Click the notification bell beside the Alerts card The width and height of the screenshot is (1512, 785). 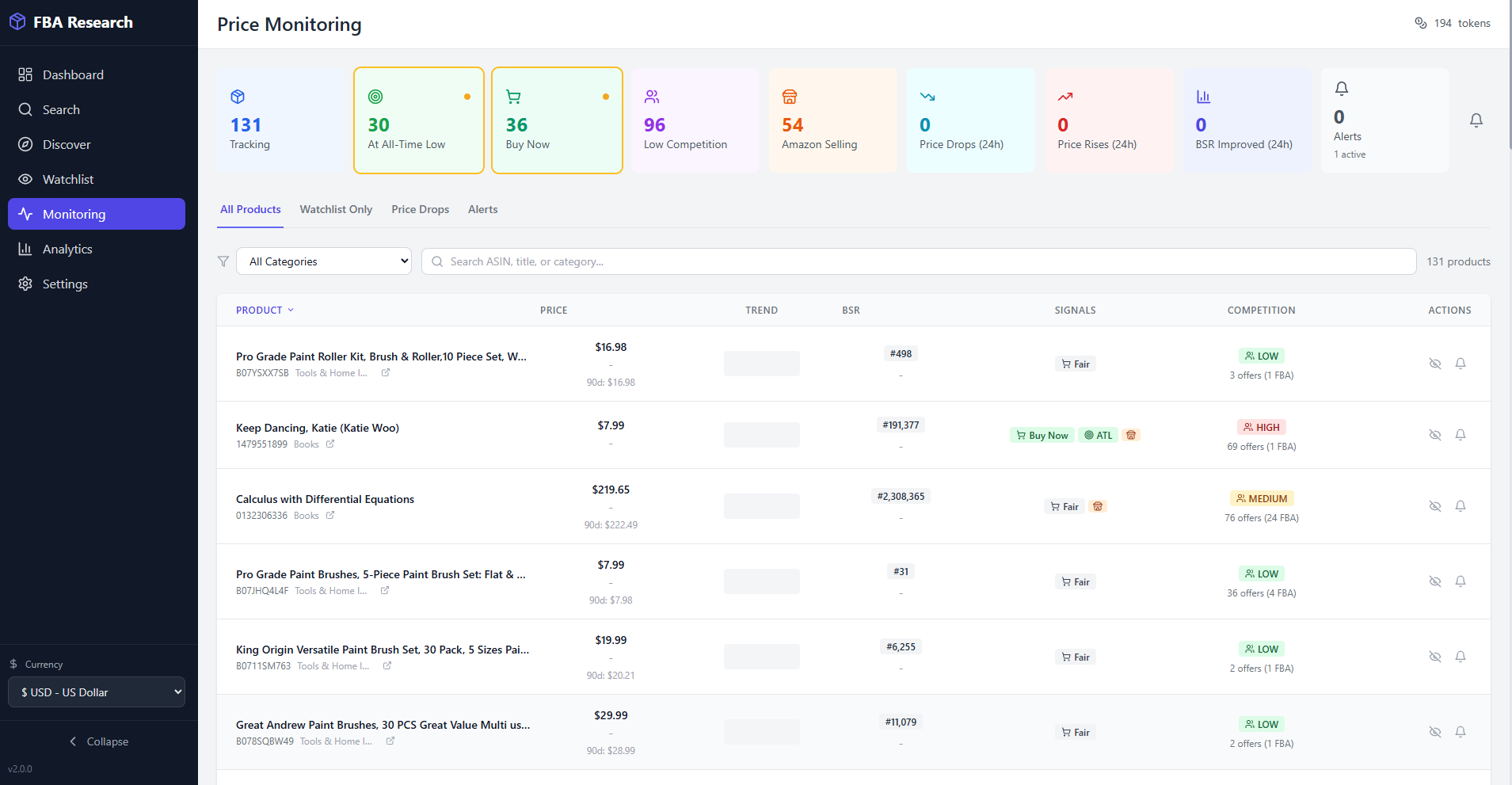point(1476,120)
